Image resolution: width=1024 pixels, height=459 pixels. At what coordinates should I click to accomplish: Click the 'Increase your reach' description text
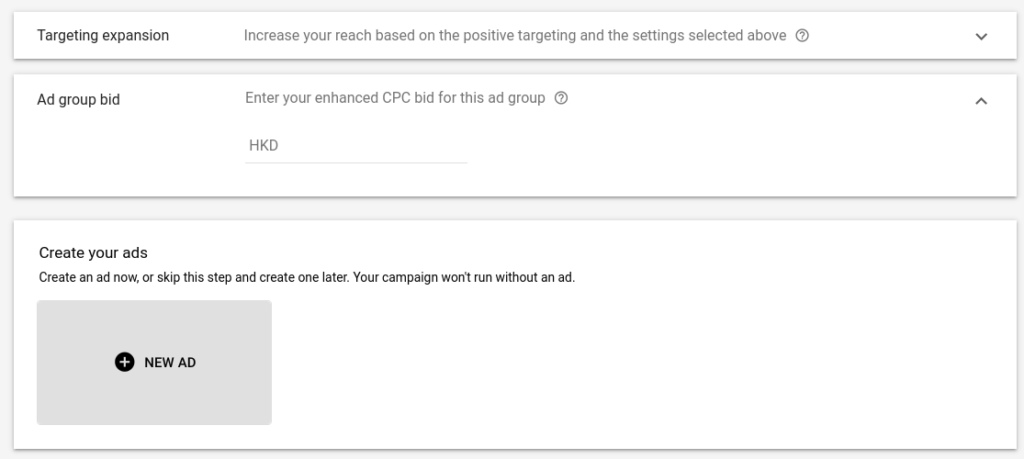pyautogui.click(x=515, y=35)
